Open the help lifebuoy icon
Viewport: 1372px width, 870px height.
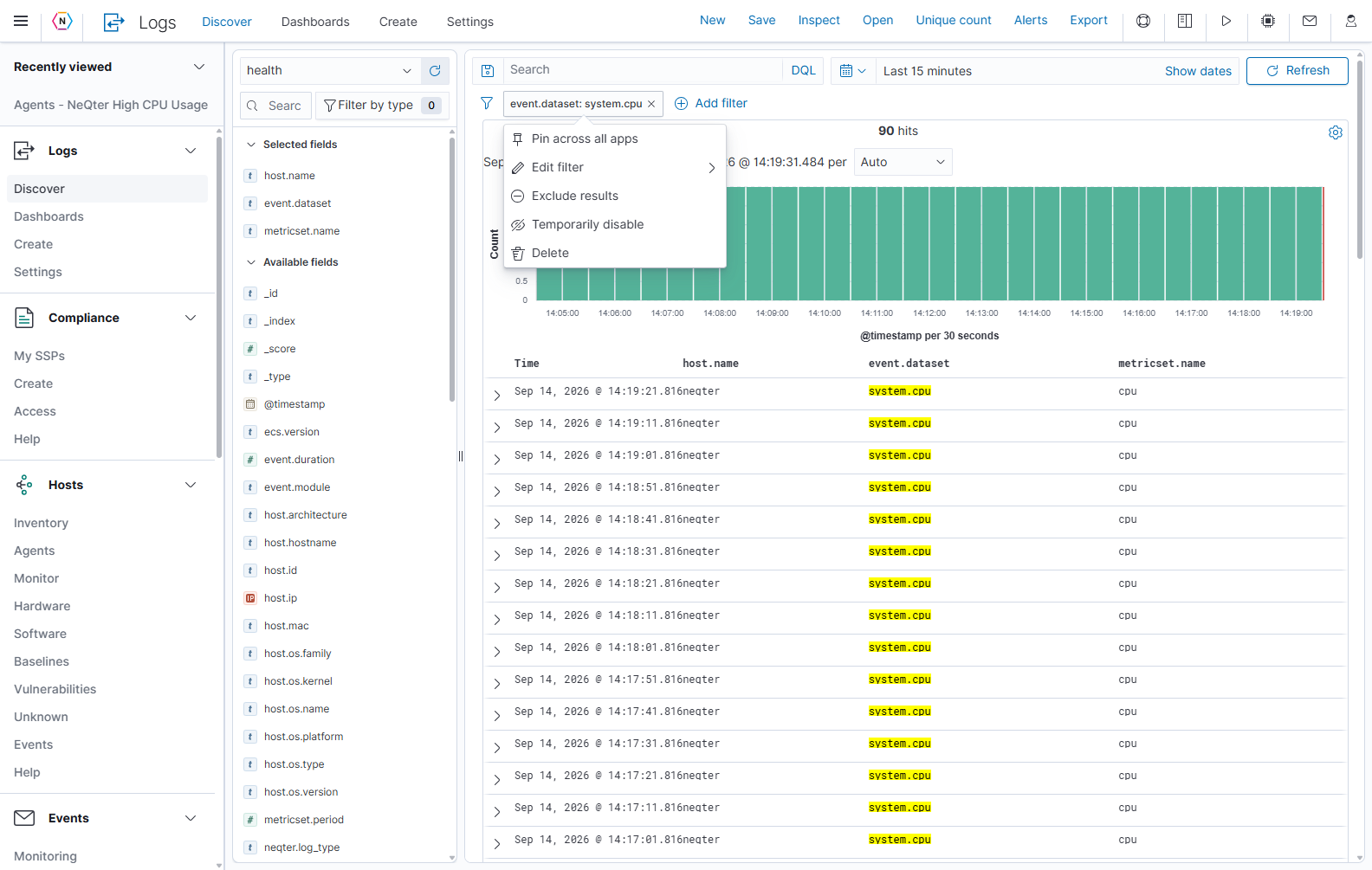(1143, 21)
